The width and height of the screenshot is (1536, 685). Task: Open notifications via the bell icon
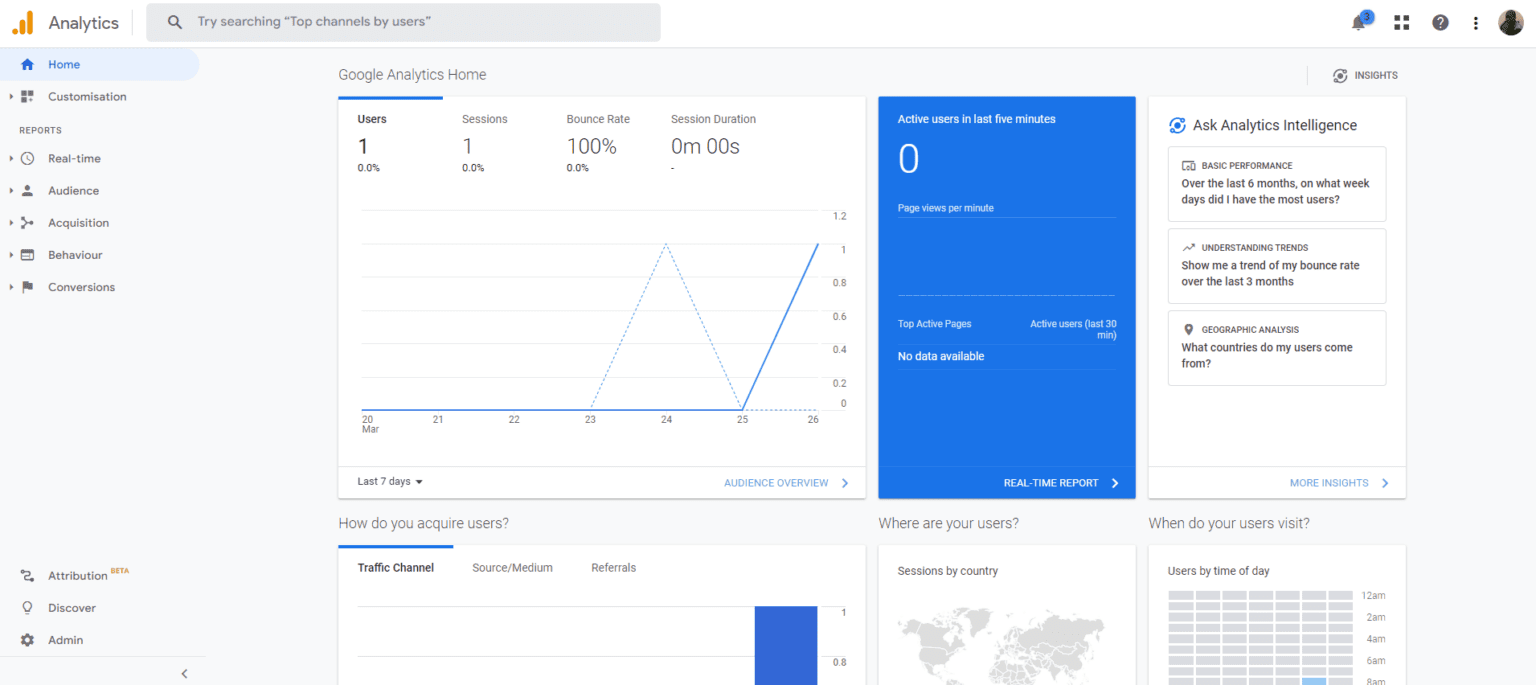[x=1359, y=22]
